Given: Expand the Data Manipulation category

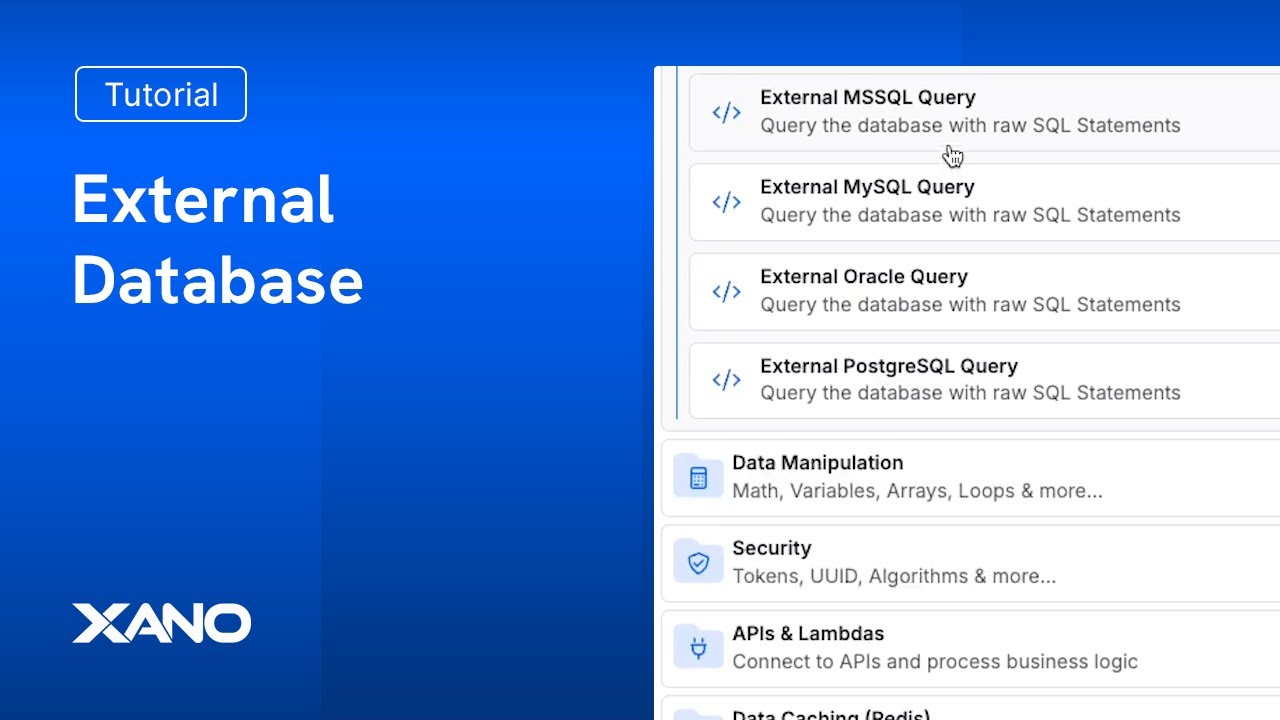Looking at the screenshot, I should [817, 463].
